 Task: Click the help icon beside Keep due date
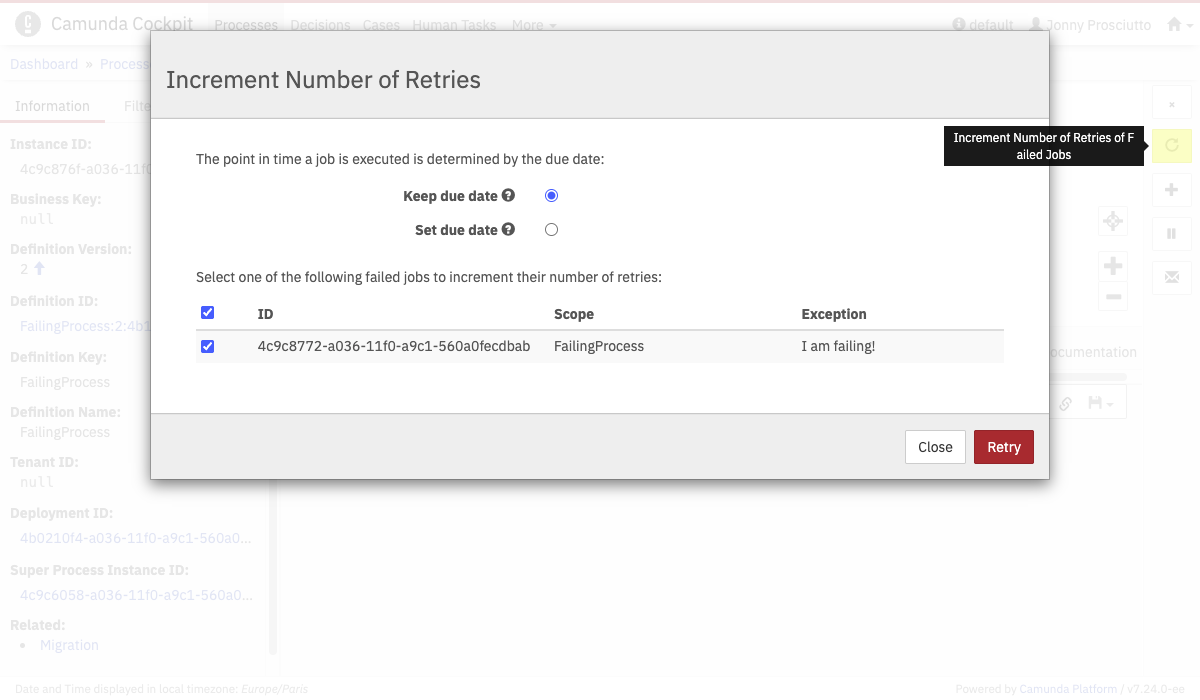508,196
